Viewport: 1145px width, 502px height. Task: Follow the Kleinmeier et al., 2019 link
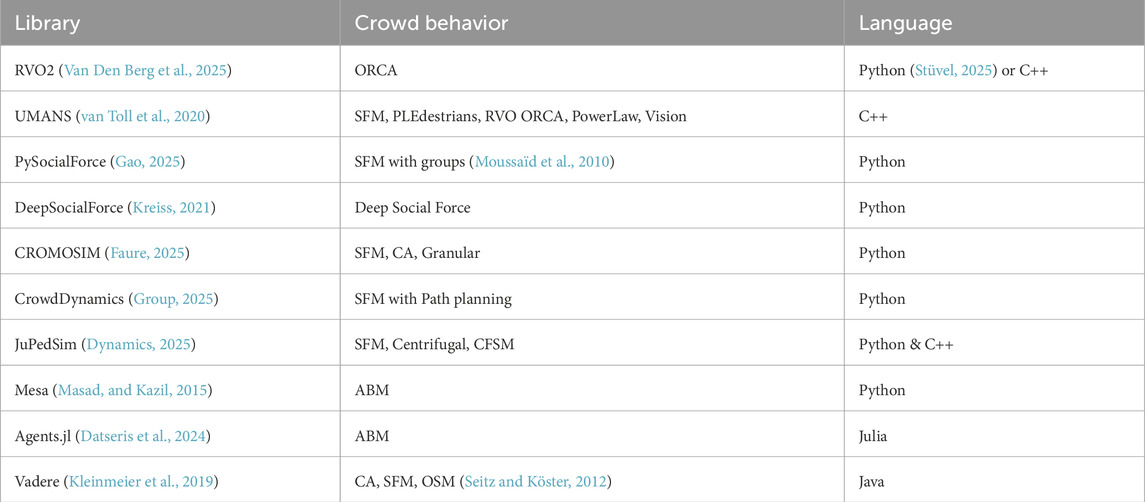(140, 482)
